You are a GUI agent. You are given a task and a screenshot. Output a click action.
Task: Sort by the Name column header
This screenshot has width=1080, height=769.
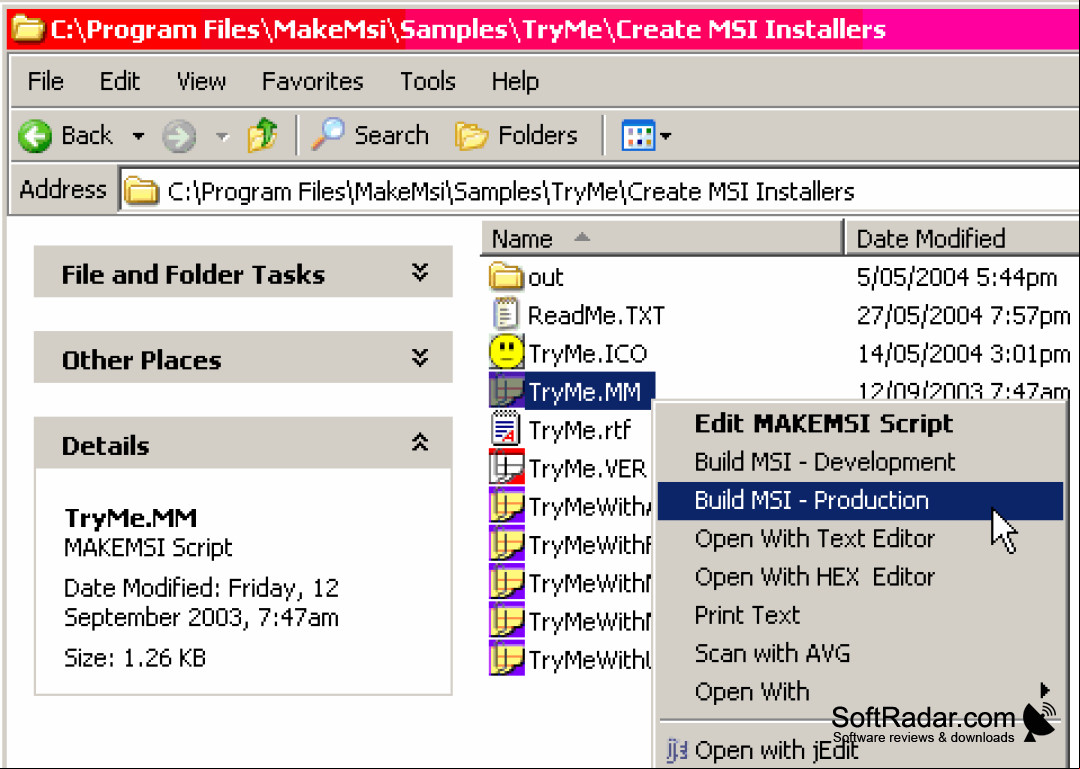coord(662,238)
